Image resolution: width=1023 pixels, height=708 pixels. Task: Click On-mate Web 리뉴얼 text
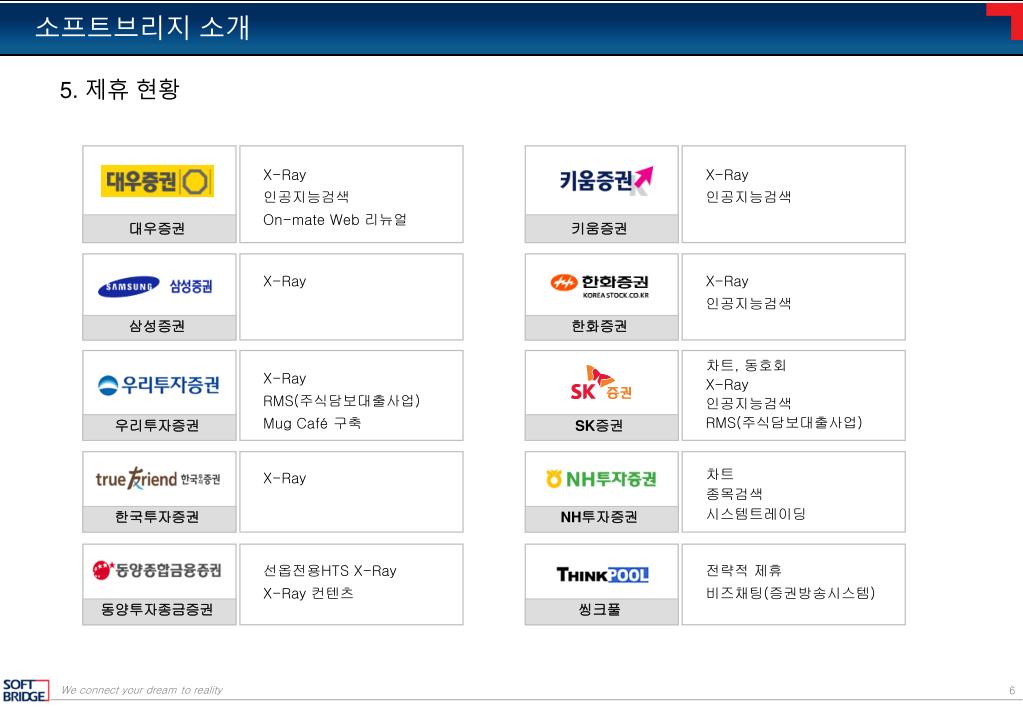point(335,220)
